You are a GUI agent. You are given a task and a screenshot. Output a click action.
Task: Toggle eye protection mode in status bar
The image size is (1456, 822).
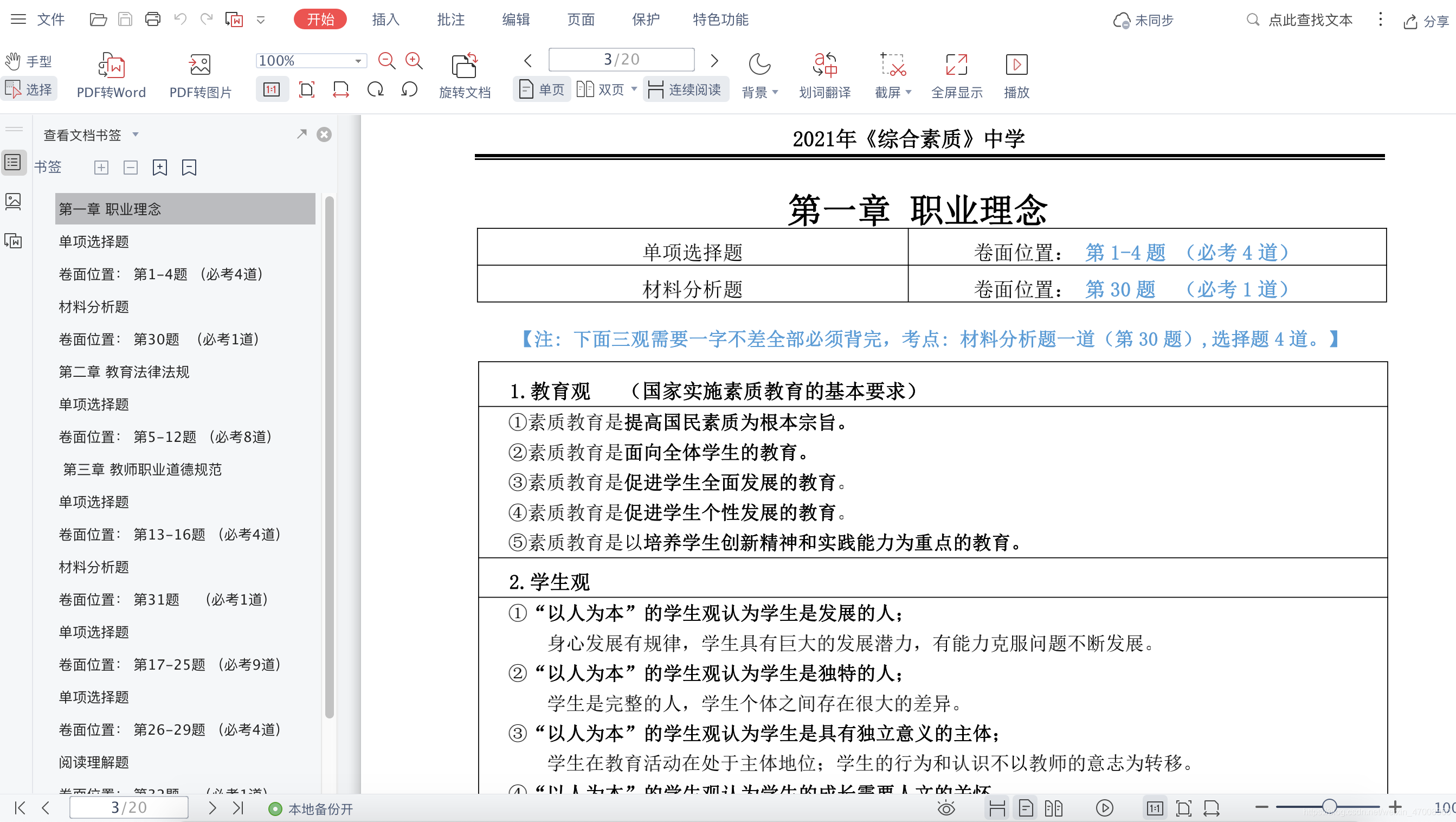click(x=946, y=808)
